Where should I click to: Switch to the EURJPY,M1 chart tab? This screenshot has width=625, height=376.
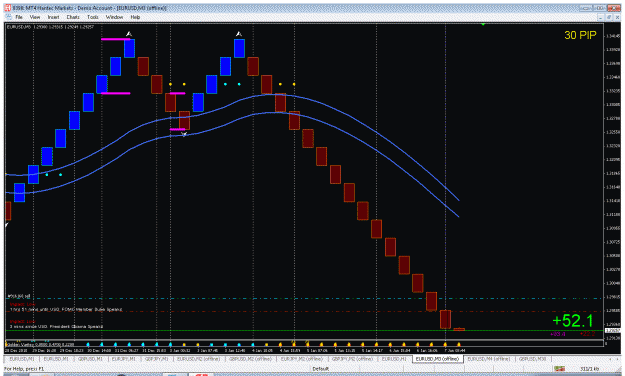(x=124, y=359)
